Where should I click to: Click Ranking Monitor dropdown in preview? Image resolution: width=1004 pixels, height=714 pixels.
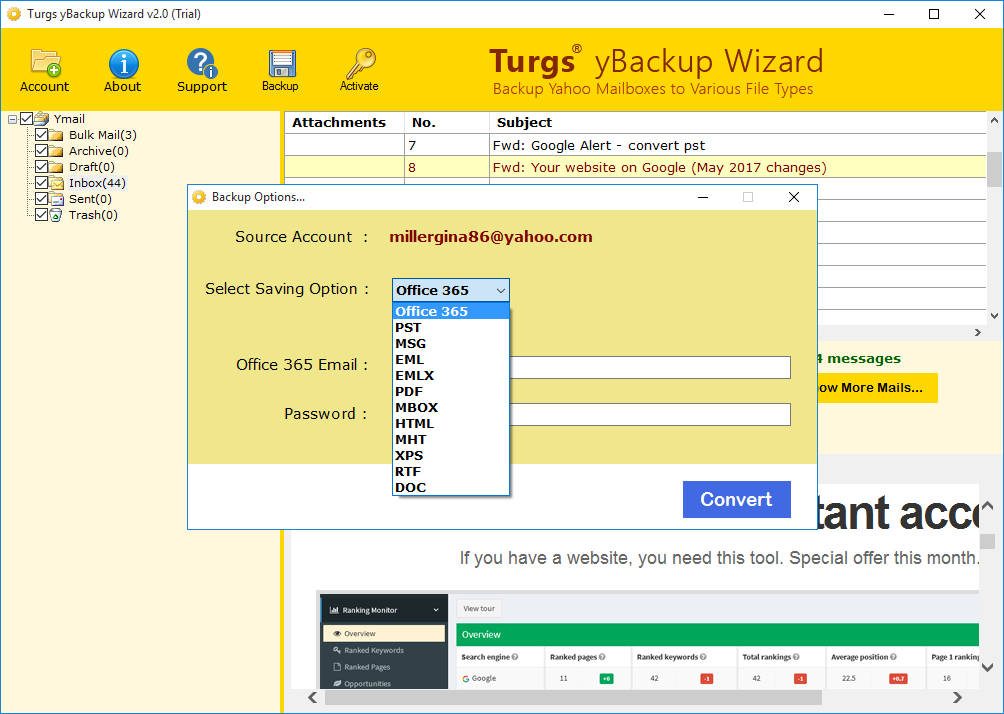coord(384,610)
